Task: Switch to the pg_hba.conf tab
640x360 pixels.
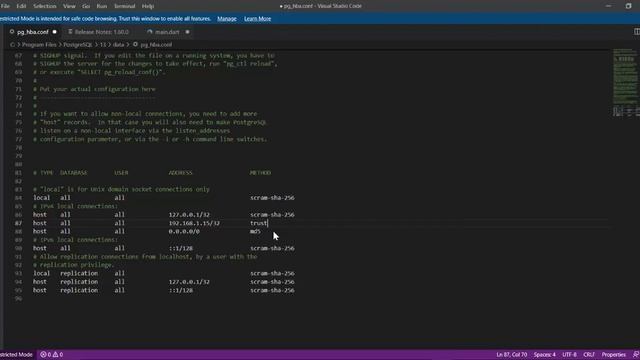Action: click(33, 32)
